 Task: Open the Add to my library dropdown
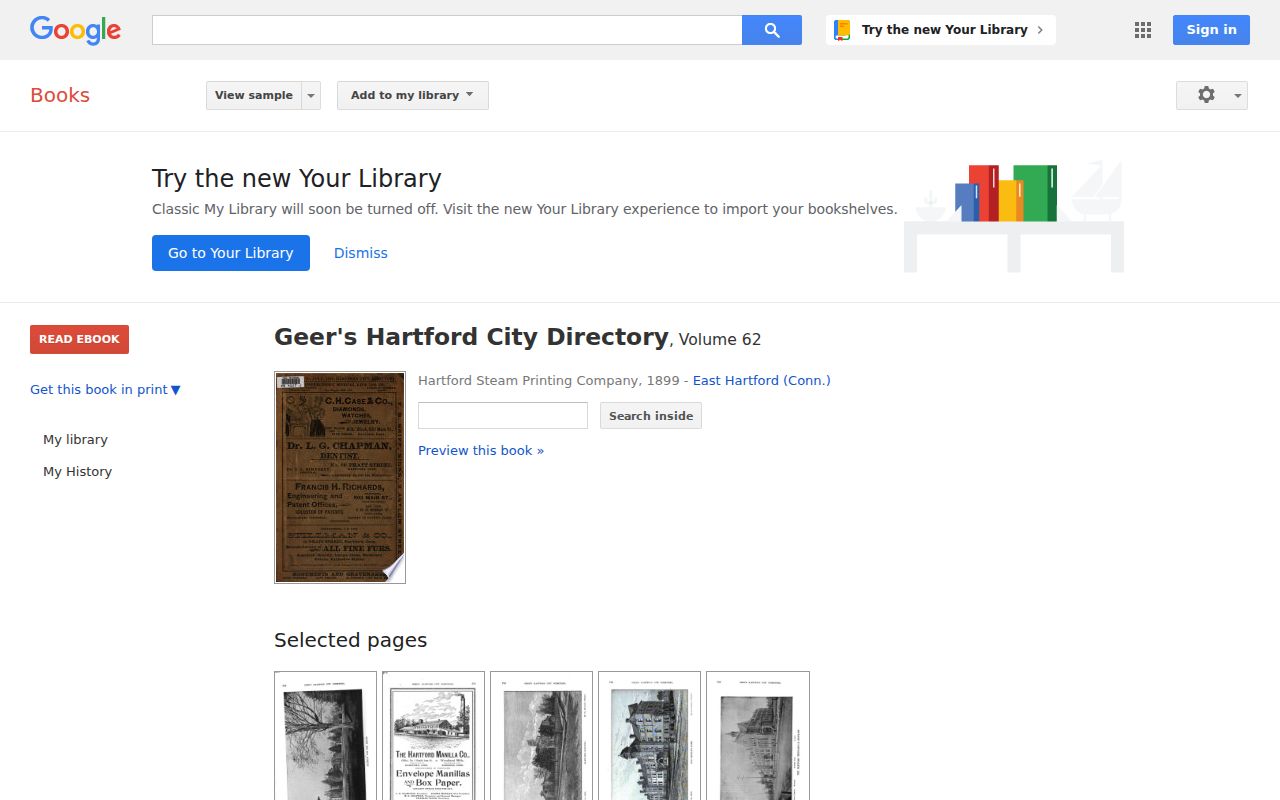pyautogui.click(x=413, y=95)
